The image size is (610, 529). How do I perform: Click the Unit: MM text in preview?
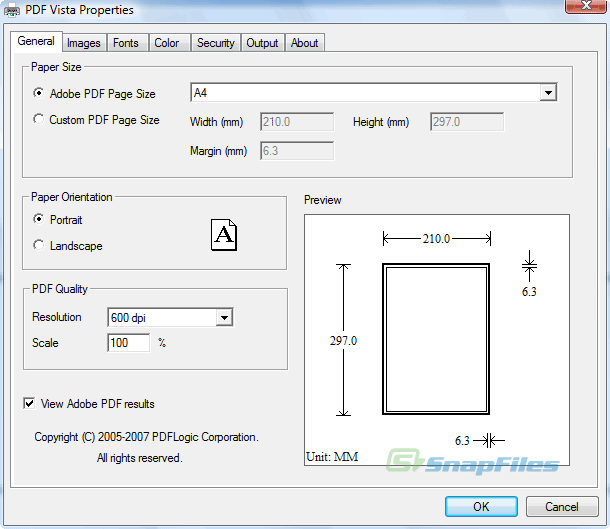(332, 456)
